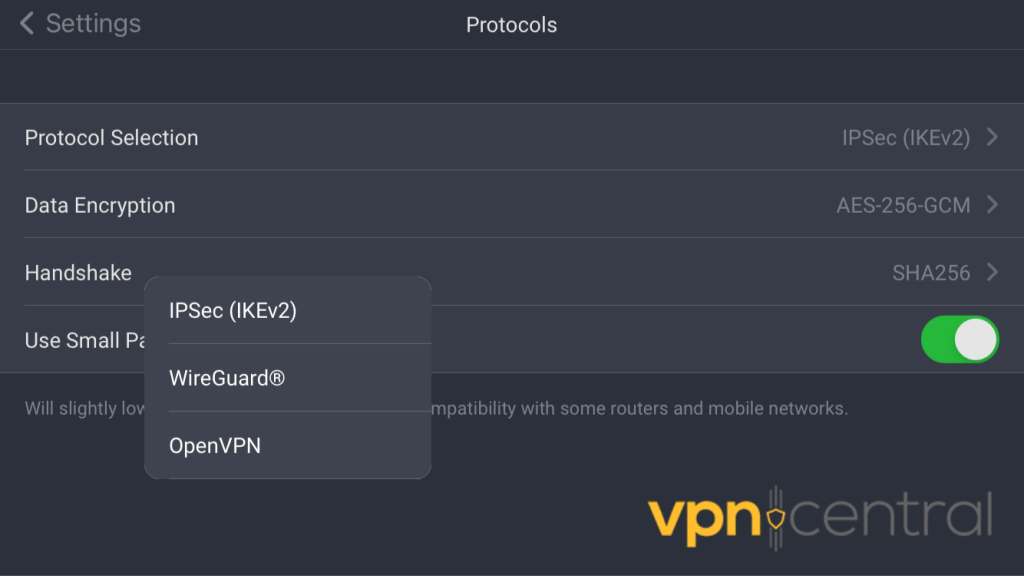Open the Protocol Selection options
The image size is (1024, 576).
[x=111, y=137]
